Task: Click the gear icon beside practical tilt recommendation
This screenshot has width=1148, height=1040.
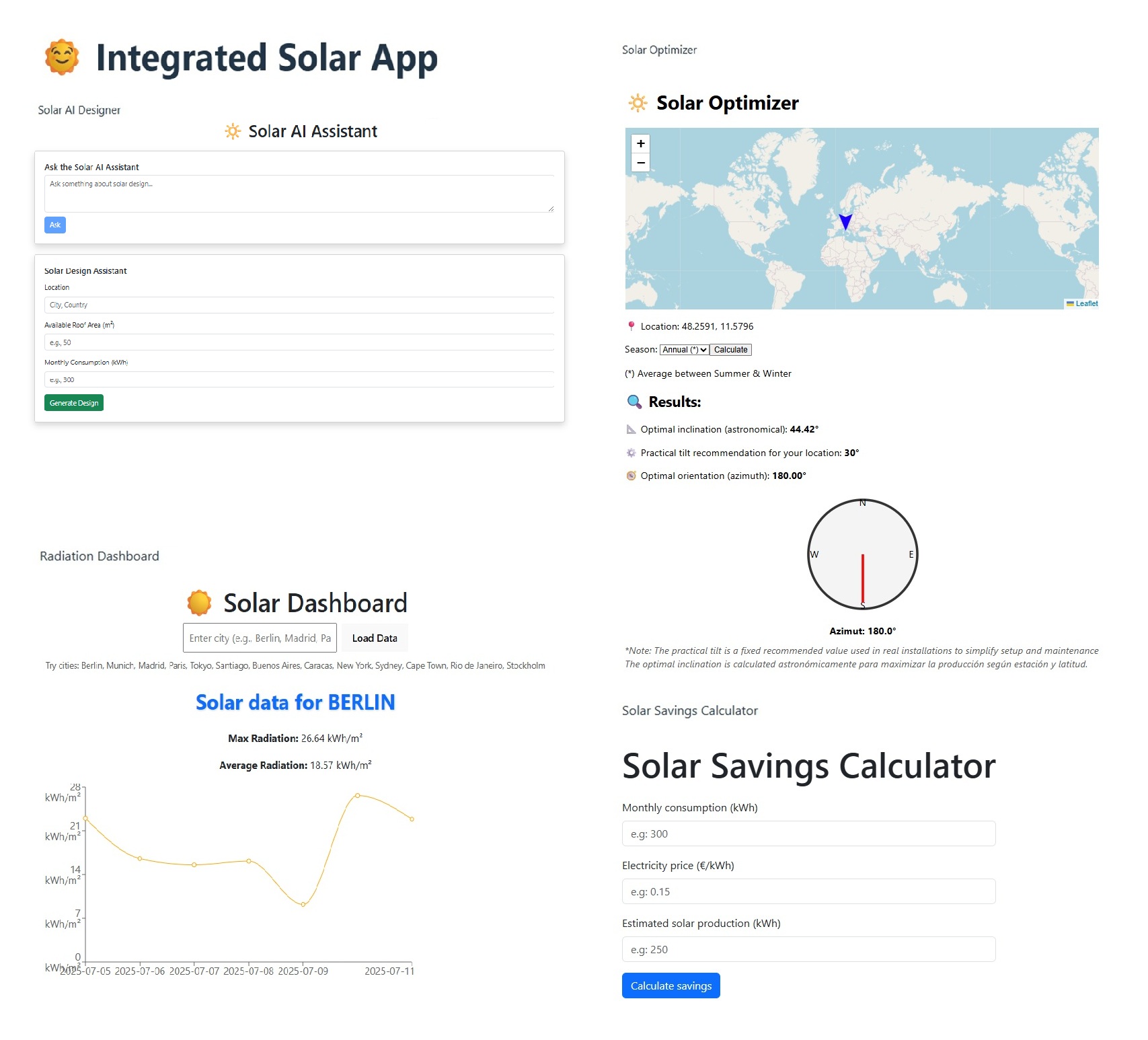Action: (x=631, y=453)
